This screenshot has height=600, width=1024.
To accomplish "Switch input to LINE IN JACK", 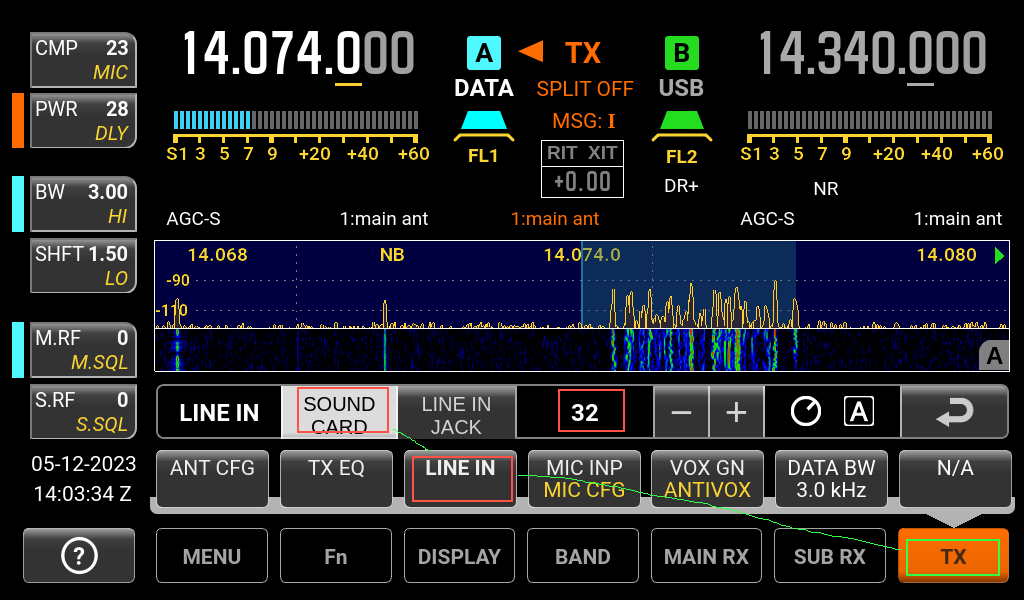I will pyautogui.click(x=456, y=413).
